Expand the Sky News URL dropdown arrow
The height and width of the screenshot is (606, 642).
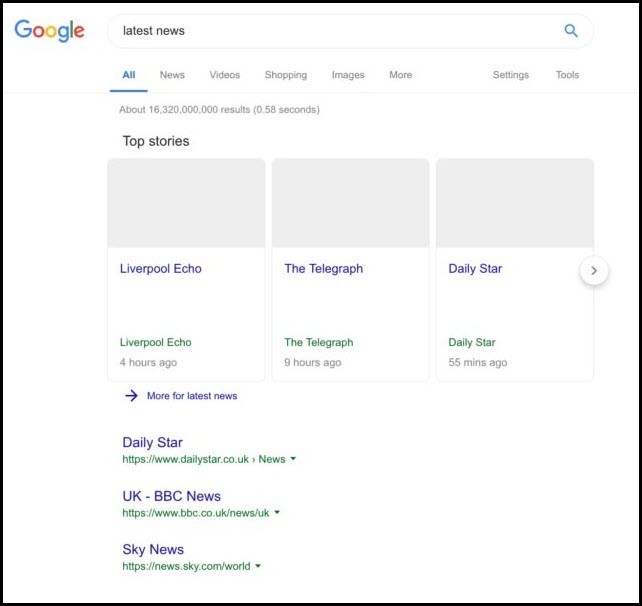point(258,566)
